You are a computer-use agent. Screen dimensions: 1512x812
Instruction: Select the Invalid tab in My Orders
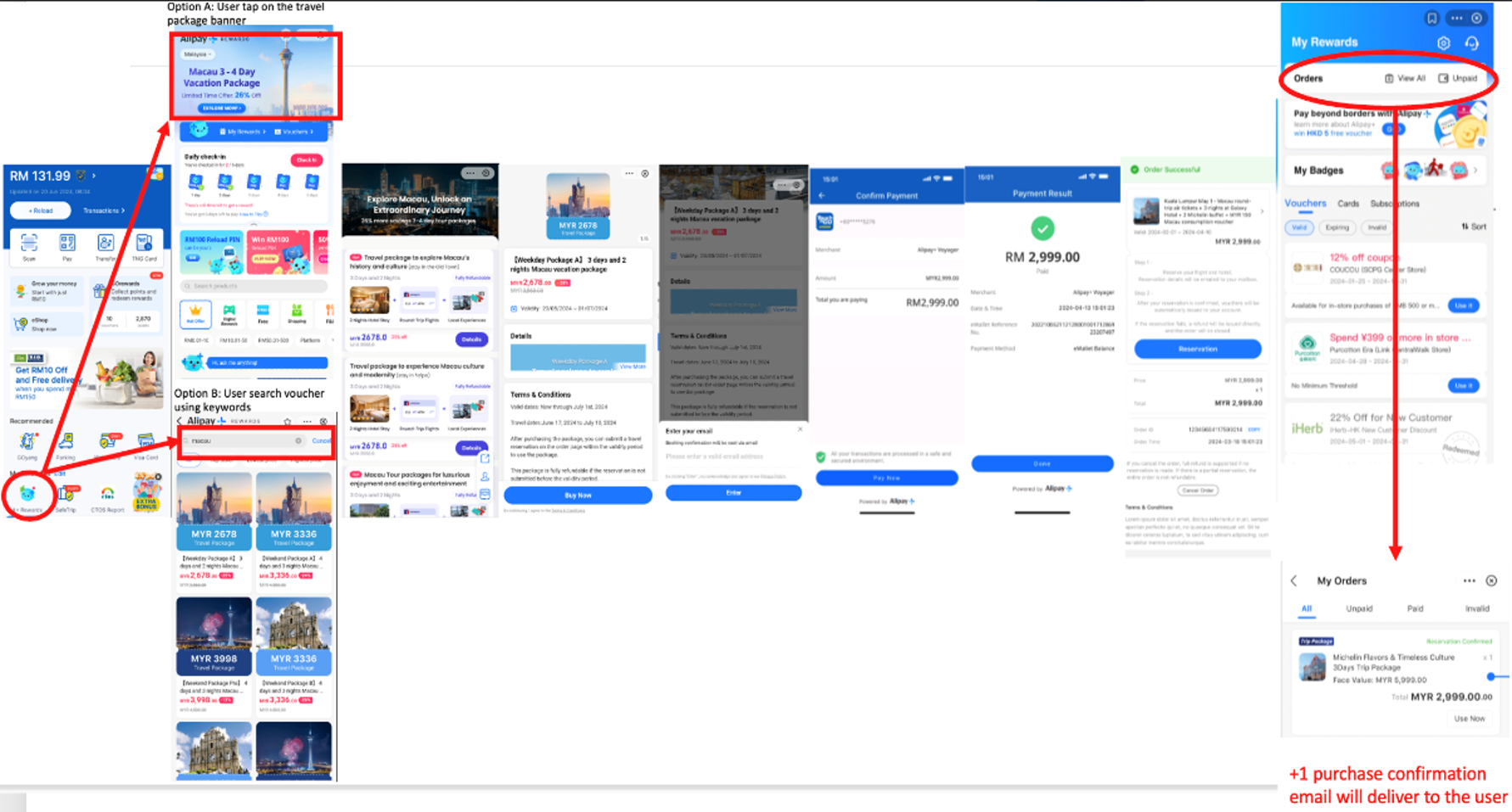click(1477, 608)
